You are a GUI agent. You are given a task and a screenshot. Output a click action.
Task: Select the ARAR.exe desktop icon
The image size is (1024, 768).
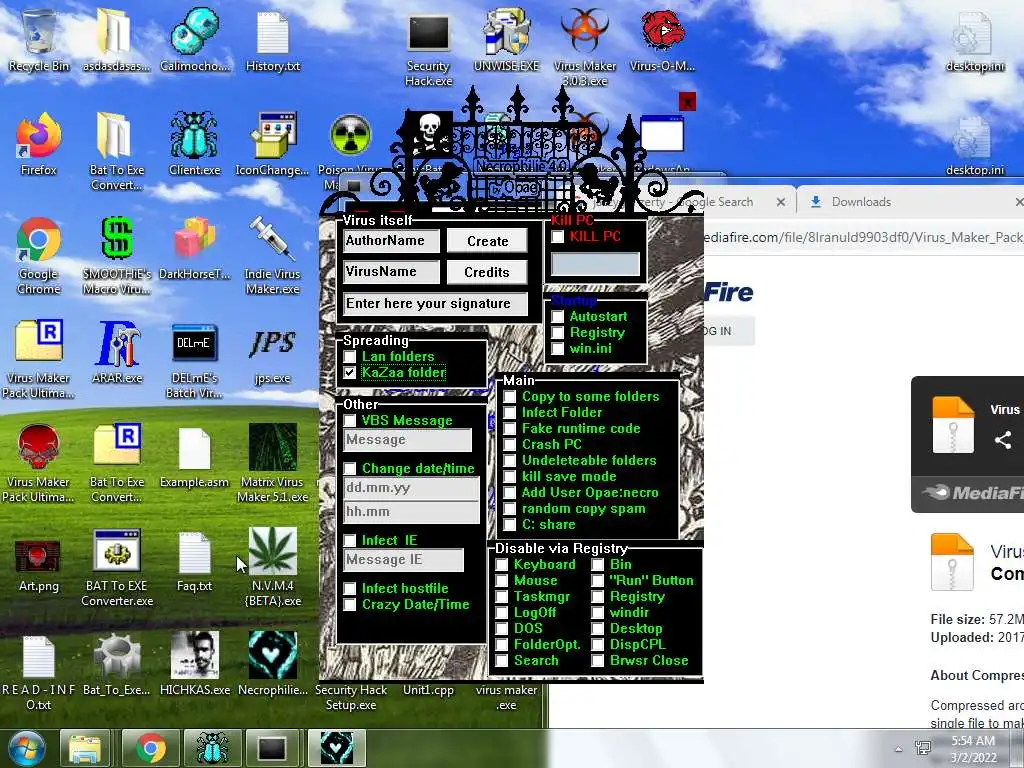(x=117, y=353)
